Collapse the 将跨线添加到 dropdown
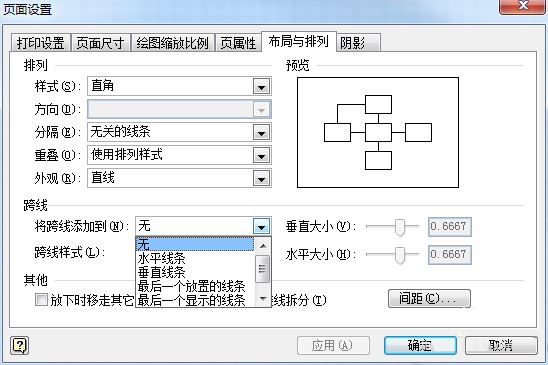 (261, 227)
